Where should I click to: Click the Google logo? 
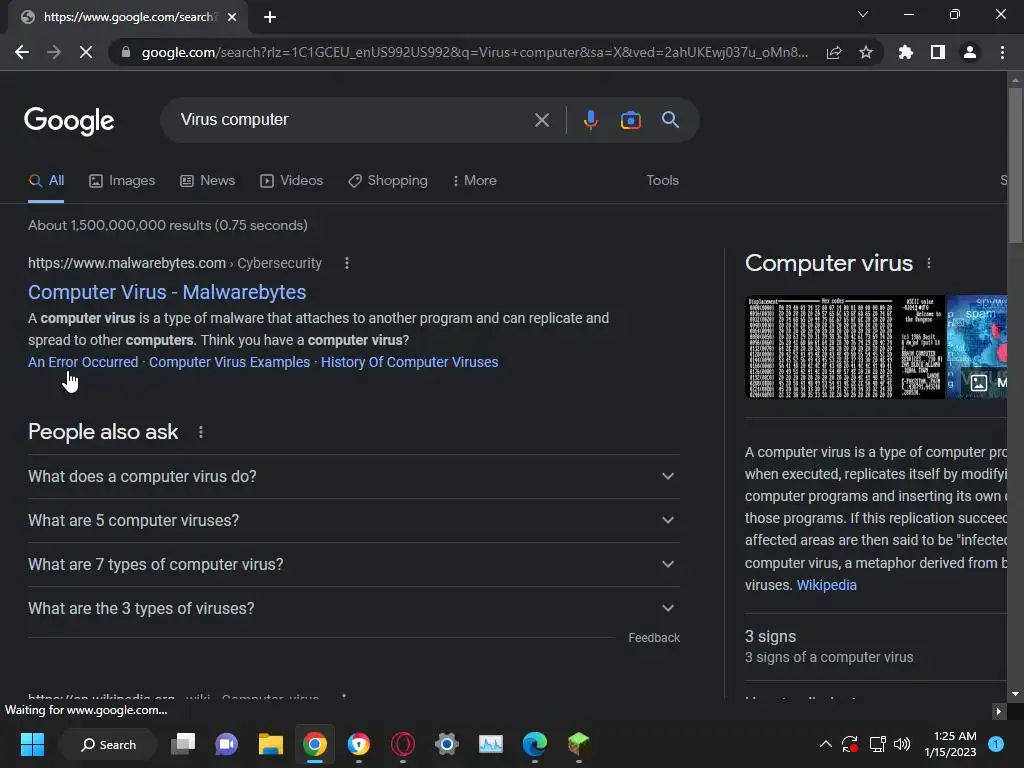click(x=69, y=121)
